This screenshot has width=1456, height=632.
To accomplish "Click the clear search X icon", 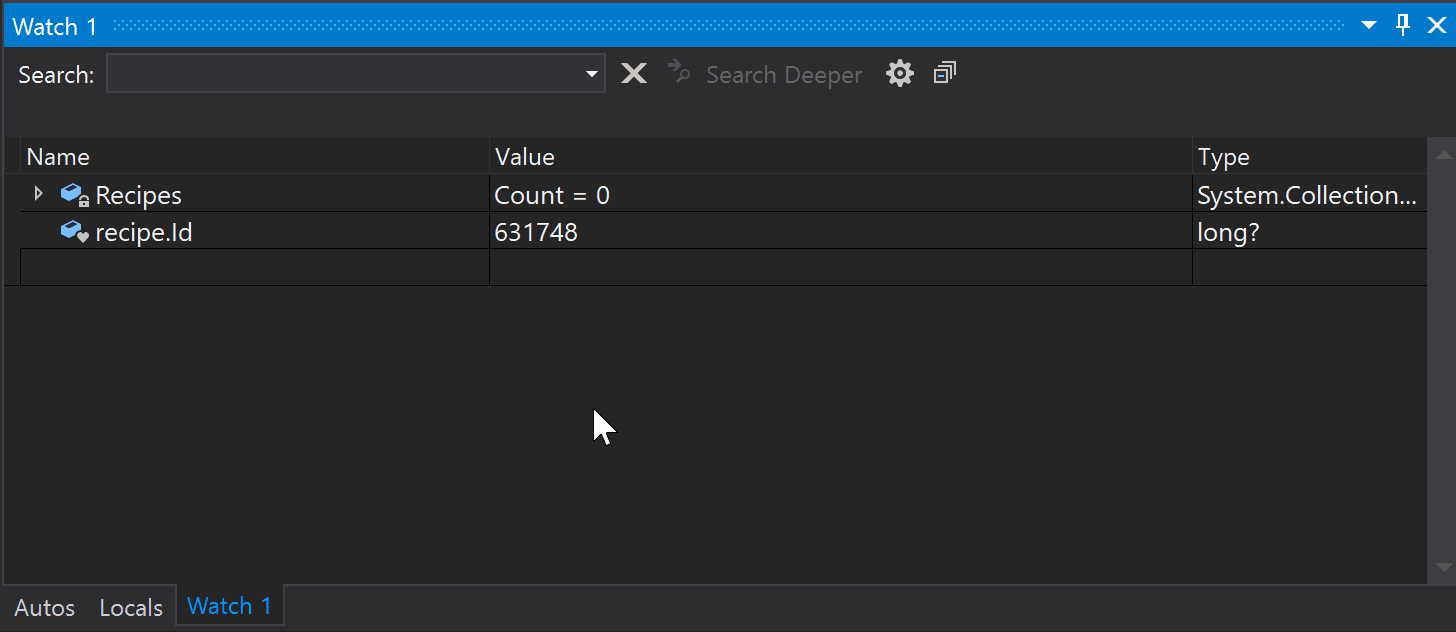I will [634, 73].
